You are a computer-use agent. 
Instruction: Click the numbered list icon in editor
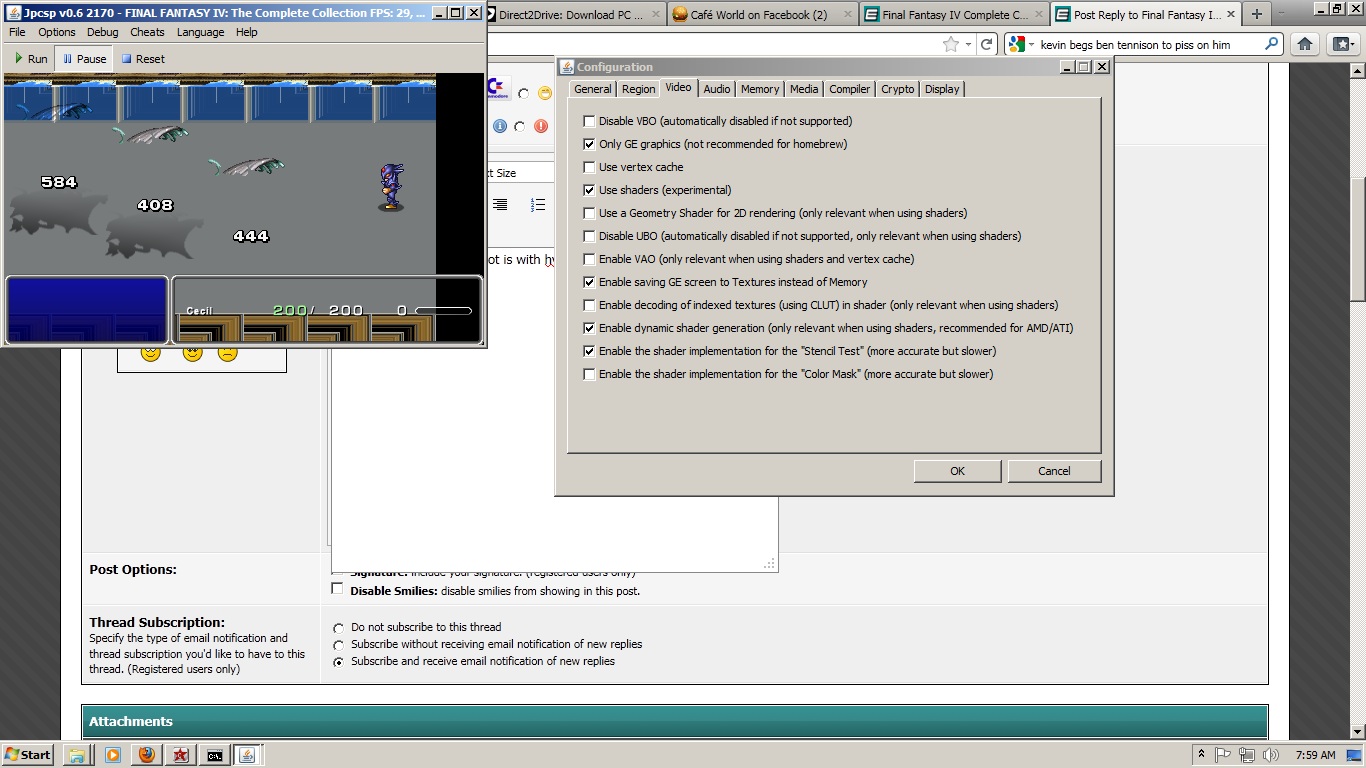[538, 205]
